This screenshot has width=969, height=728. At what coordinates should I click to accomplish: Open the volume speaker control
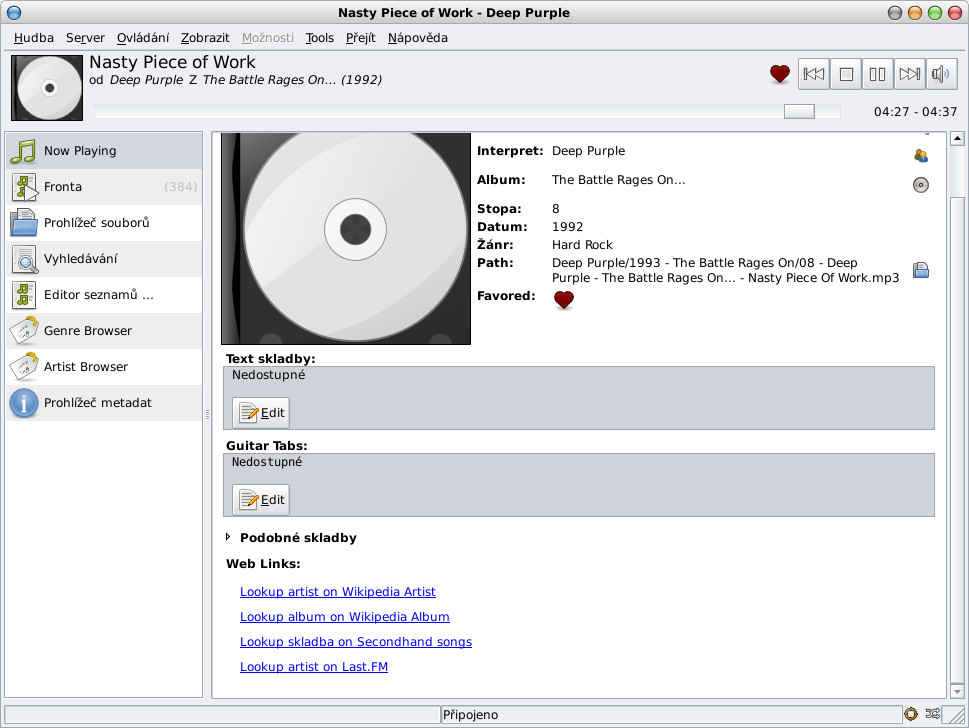click(x=940, y=74)
